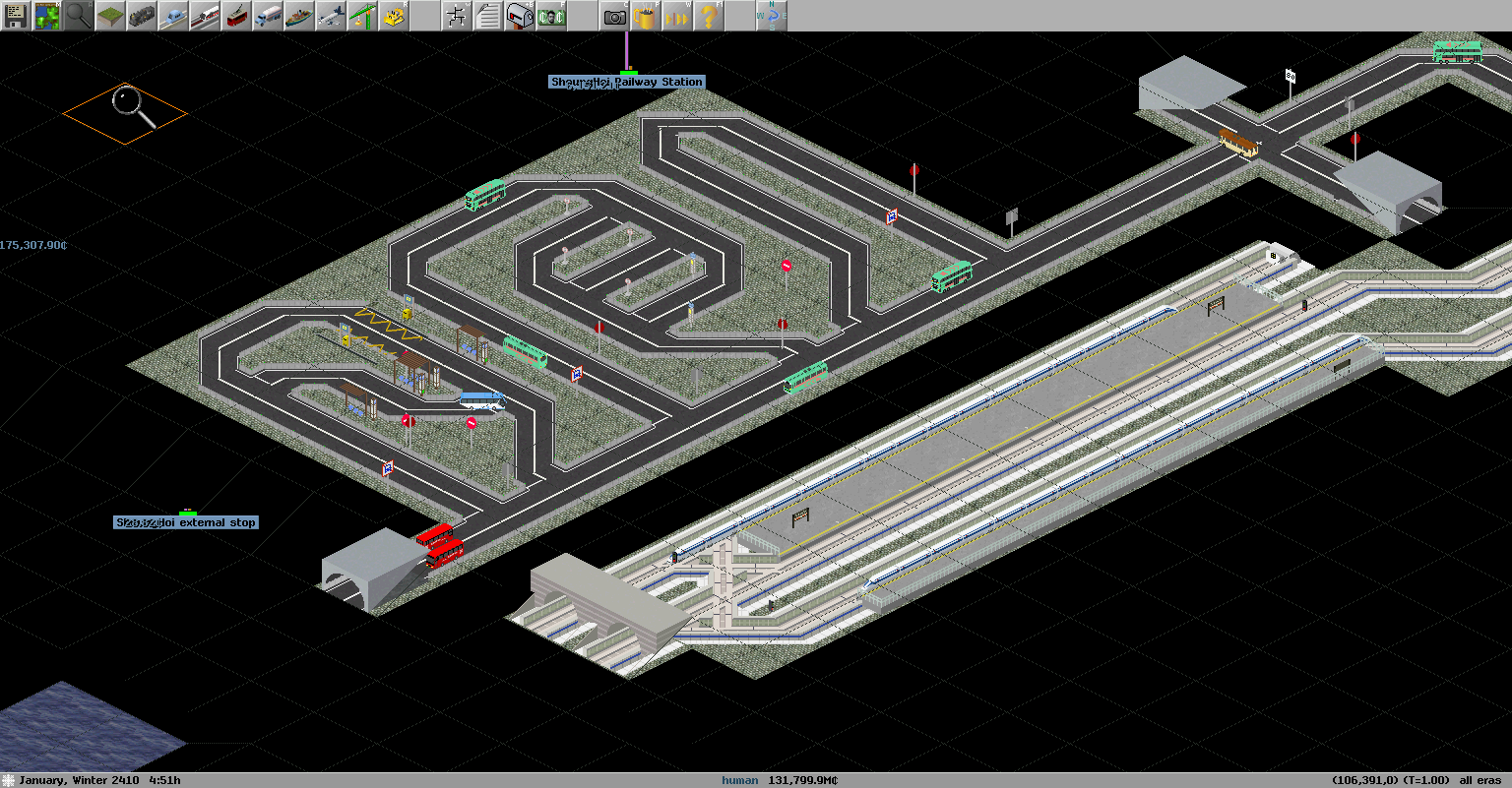The height and width of the screenshot is (788, 1512).
Task: Open the ship and harbour tools
Action: pos(299,16)
